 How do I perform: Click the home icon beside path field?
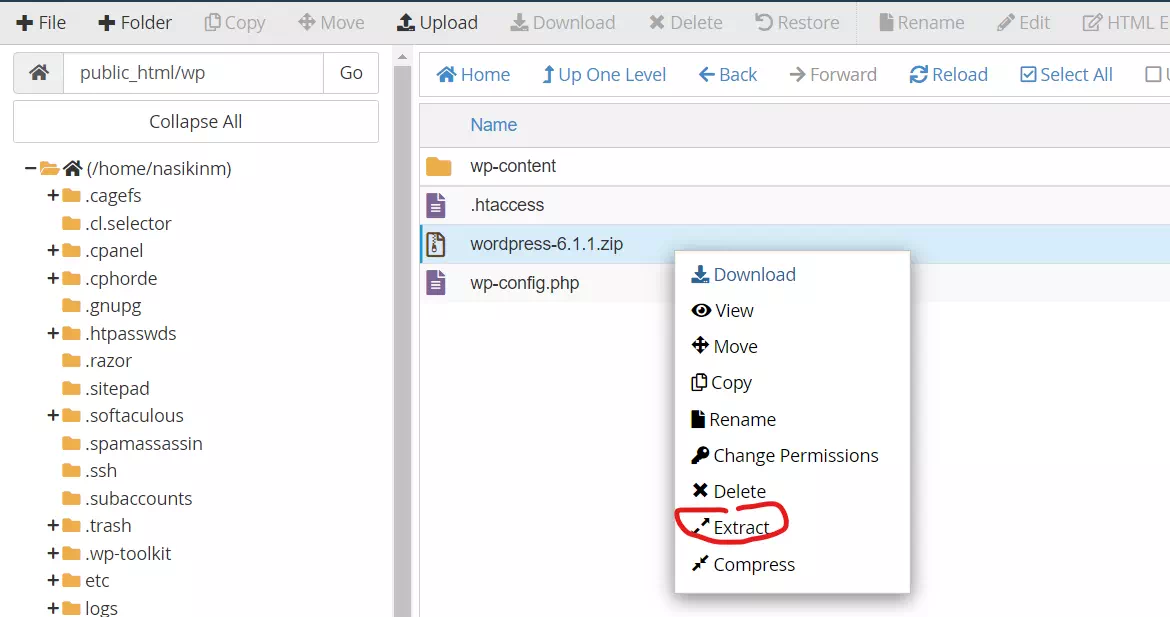point(39,72)
